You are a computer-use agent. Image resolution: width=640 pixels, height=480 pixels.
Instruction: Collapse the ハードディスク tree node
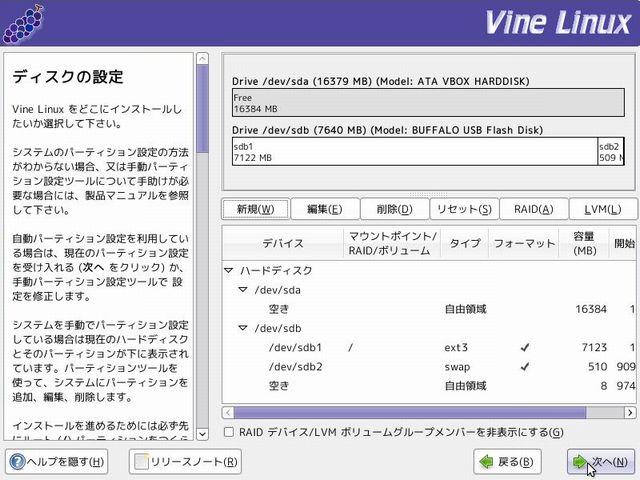click(x=229, y=271)
